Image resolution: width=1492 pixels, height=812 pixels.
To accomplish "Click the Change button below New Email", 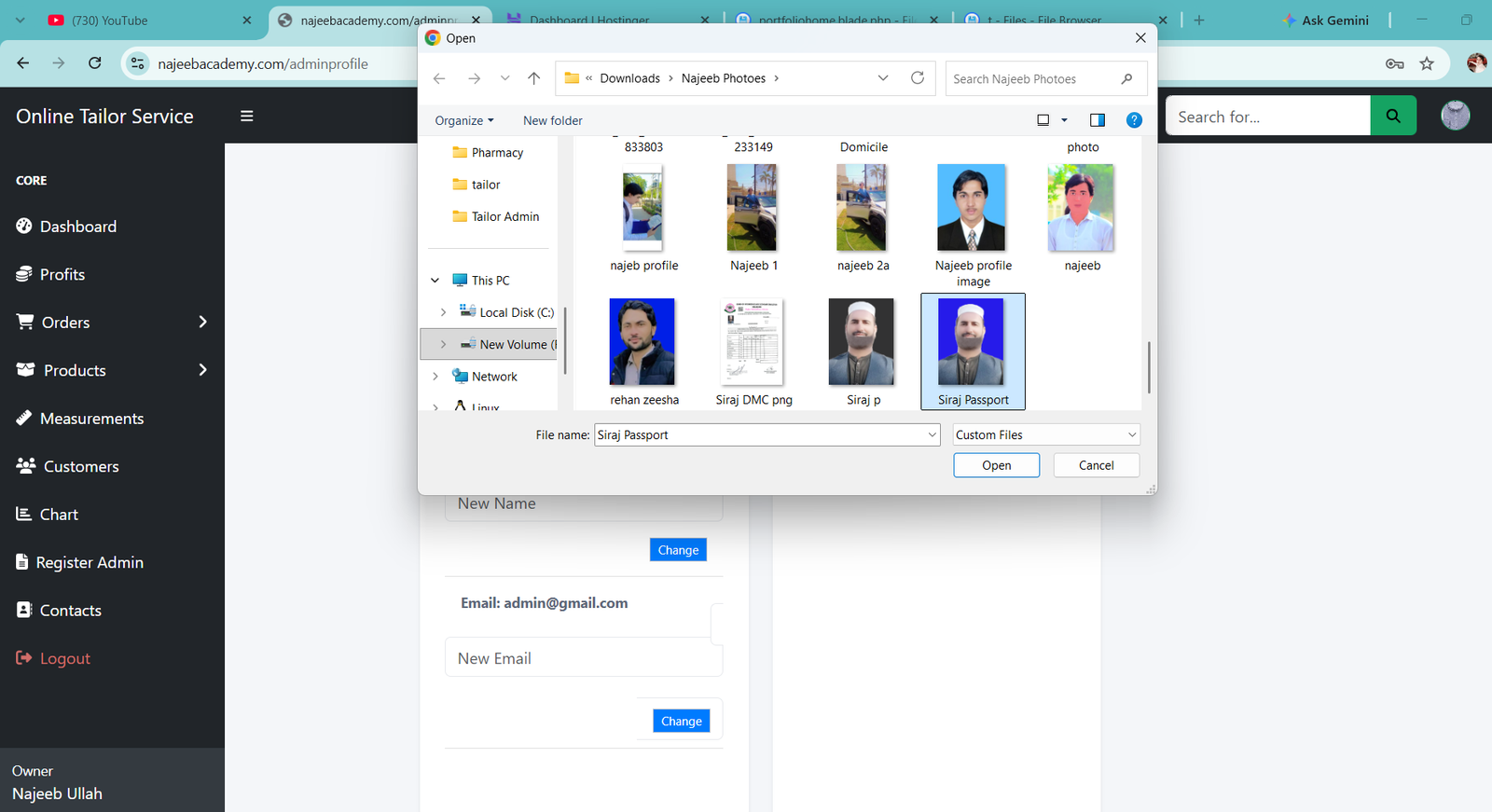I will [x=682, y=721].
